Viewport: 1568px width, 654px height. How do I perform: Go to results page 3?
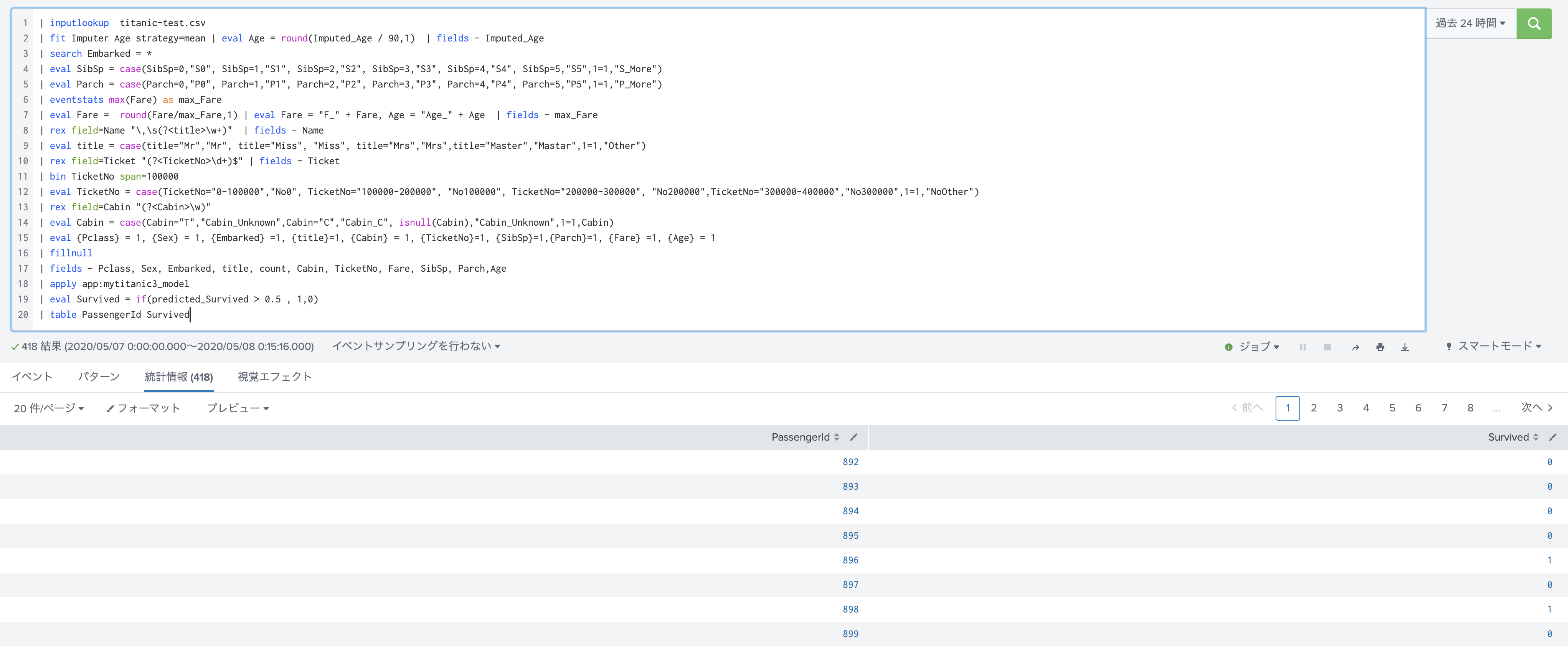(1340, 408)
